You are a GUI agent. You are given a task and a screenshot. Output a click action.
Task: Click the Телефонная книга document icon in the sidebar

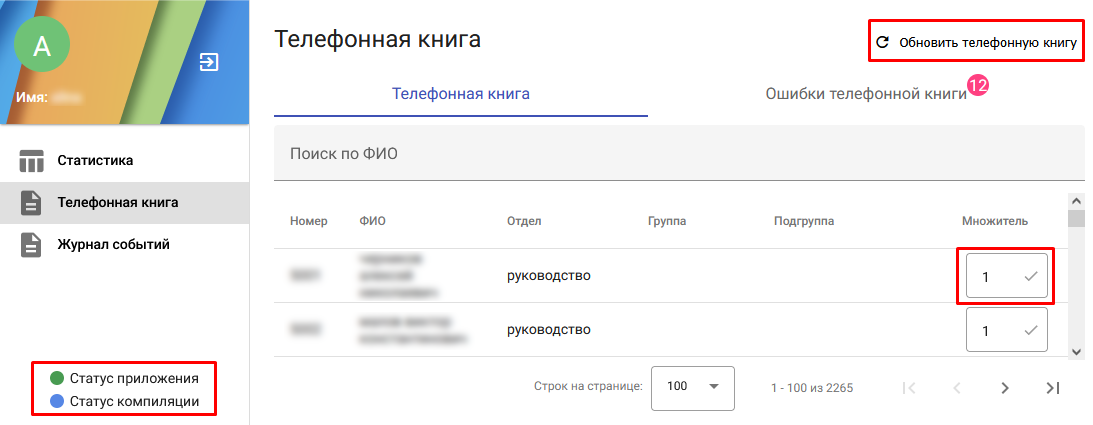[x=31, y=203]
